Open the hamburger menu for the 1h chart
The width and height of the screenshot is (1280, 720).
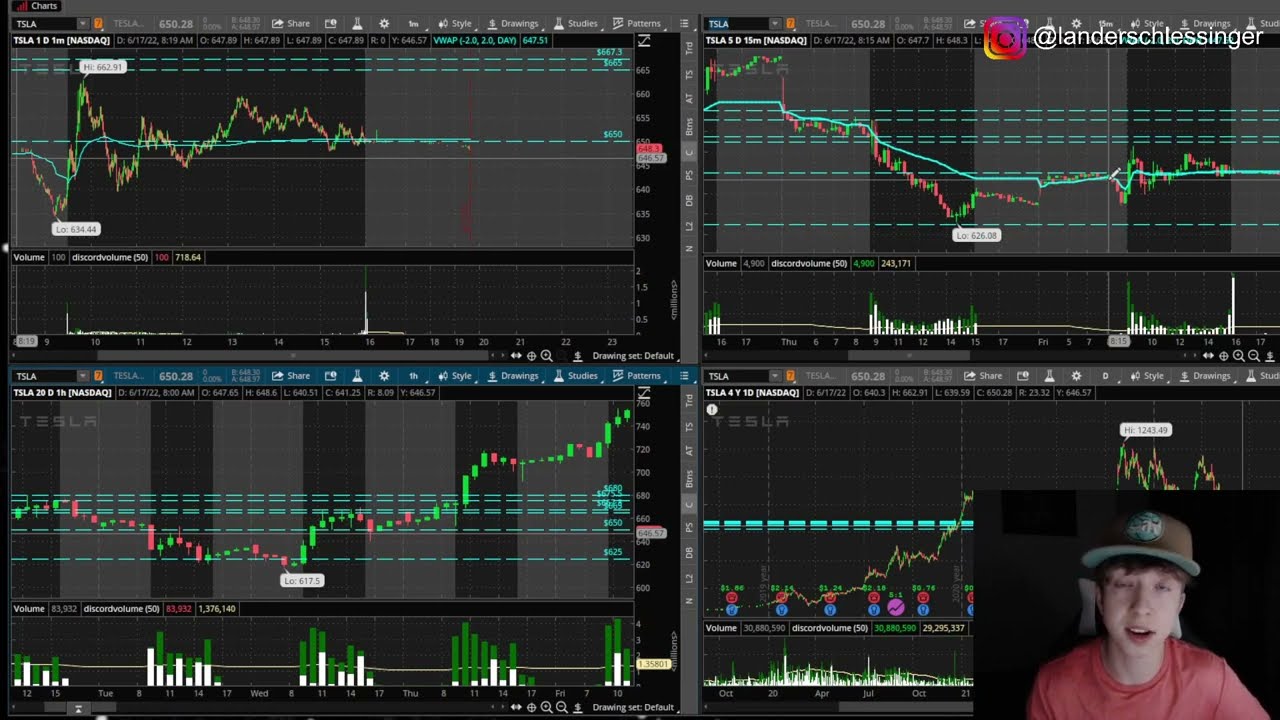pyautogui.click(x=684, y=376)
